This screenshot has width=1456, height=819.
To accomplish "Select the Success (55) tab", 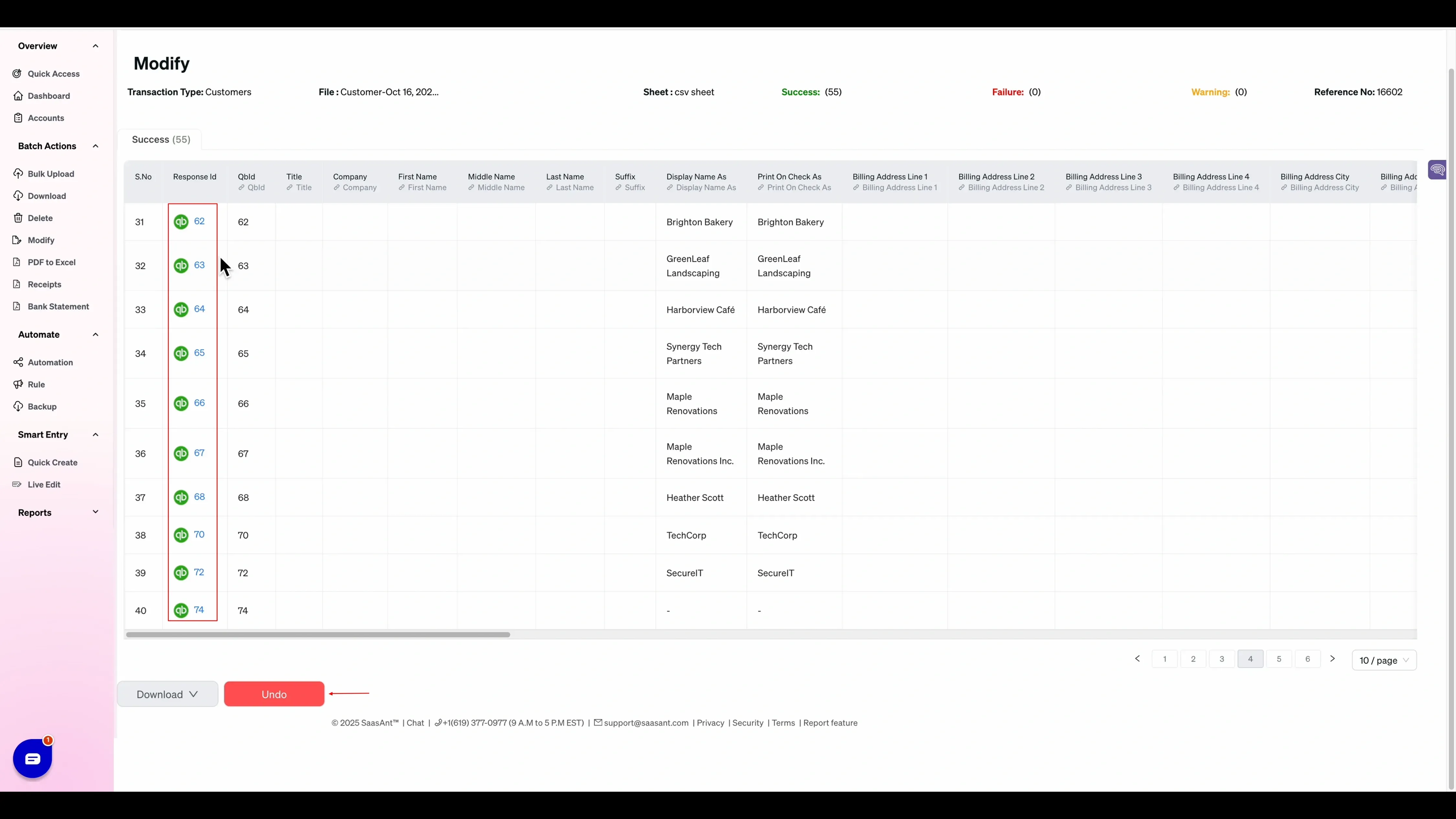I will (x=161, y=140).
